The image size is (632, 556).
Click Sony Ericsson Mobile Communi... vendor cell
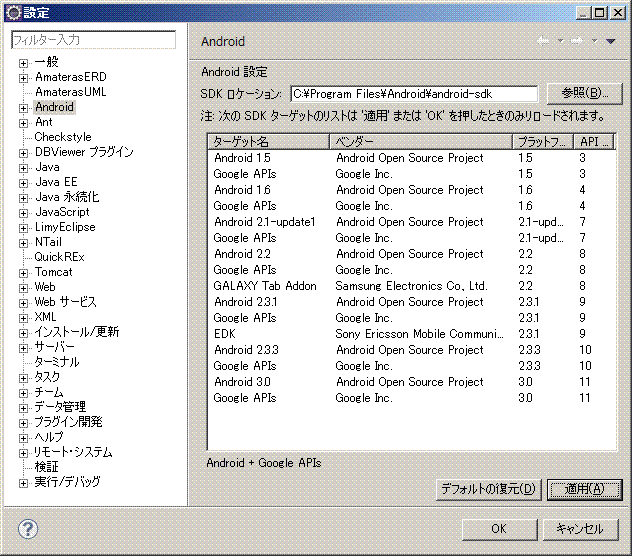419,334
